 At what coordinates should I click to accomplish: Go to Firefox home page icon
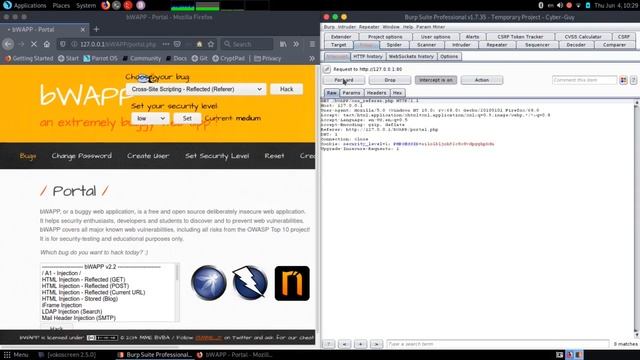point(47,44)
